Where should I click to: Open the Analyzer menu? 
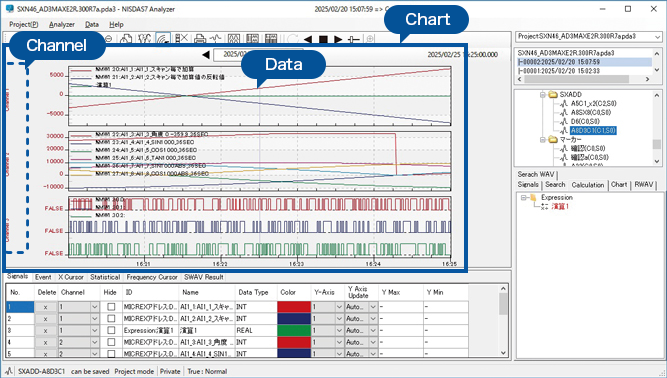click(x=62, y=25)
